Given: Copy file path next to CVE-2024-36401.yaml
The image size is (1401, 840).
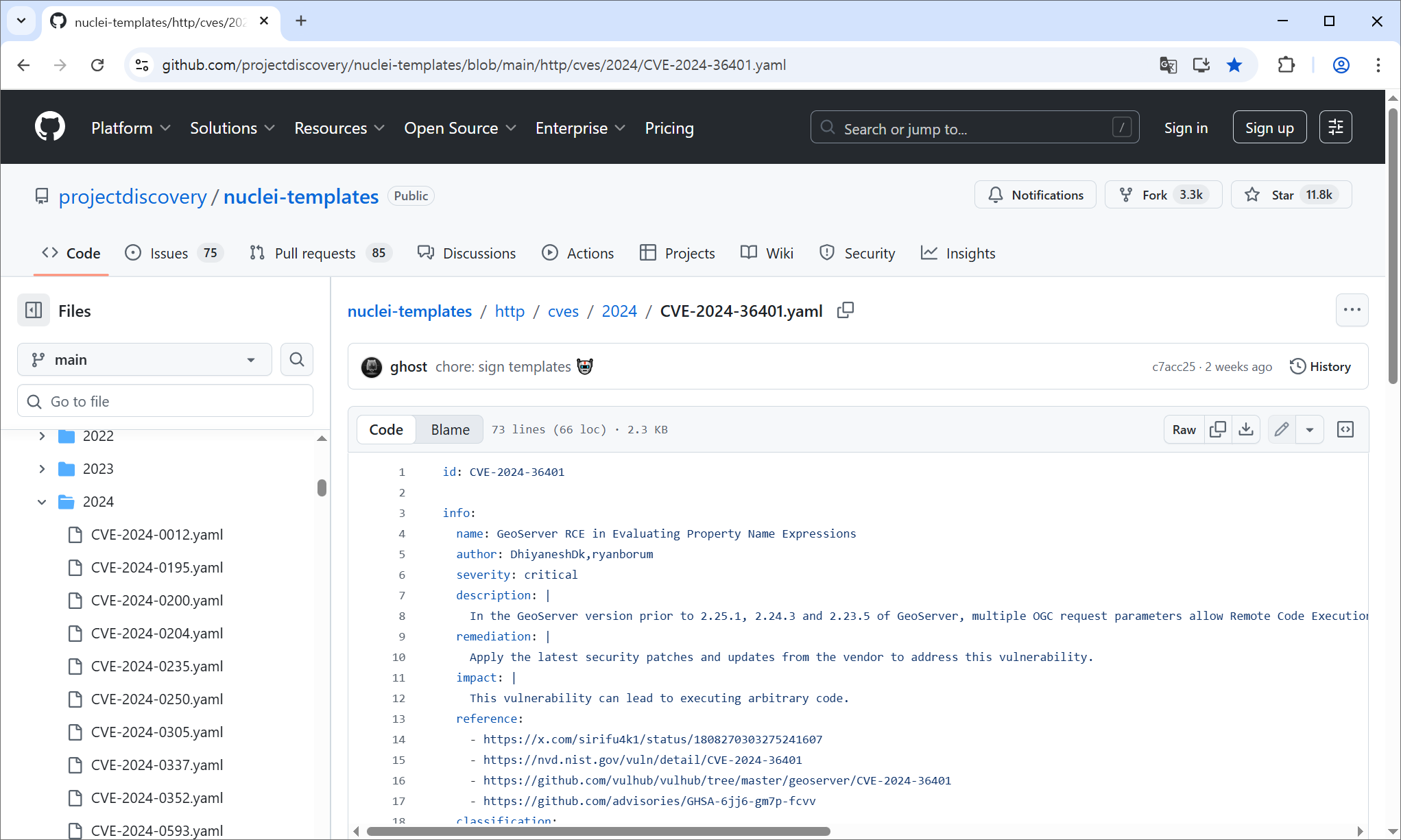Looking at the screenshot, I should coord(846,311).
